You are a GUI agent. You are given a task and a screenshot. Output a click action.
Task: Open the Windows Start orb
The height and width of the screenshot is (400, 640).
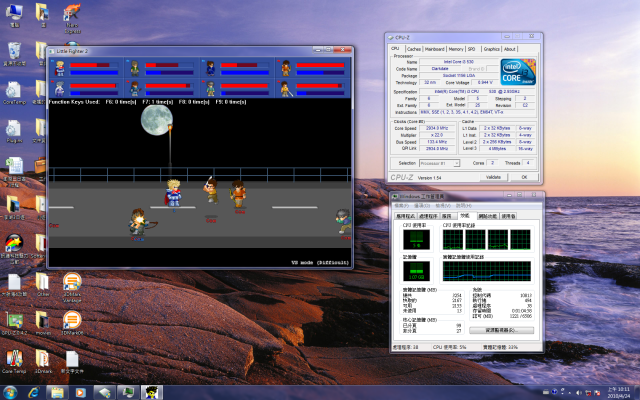point(10,393)
